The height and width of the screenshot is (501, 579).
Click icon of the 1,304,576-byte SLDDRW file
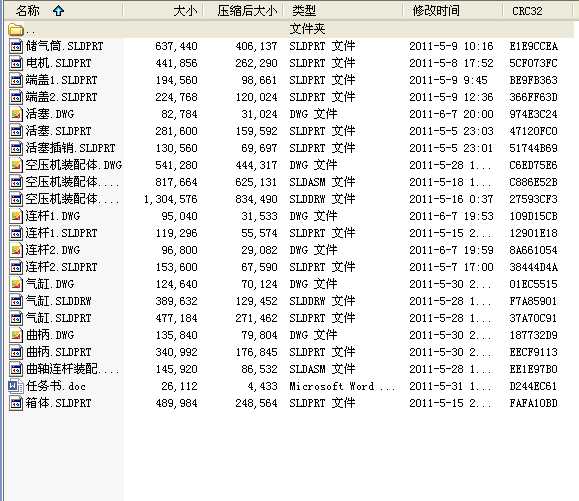tap(16, 199)
